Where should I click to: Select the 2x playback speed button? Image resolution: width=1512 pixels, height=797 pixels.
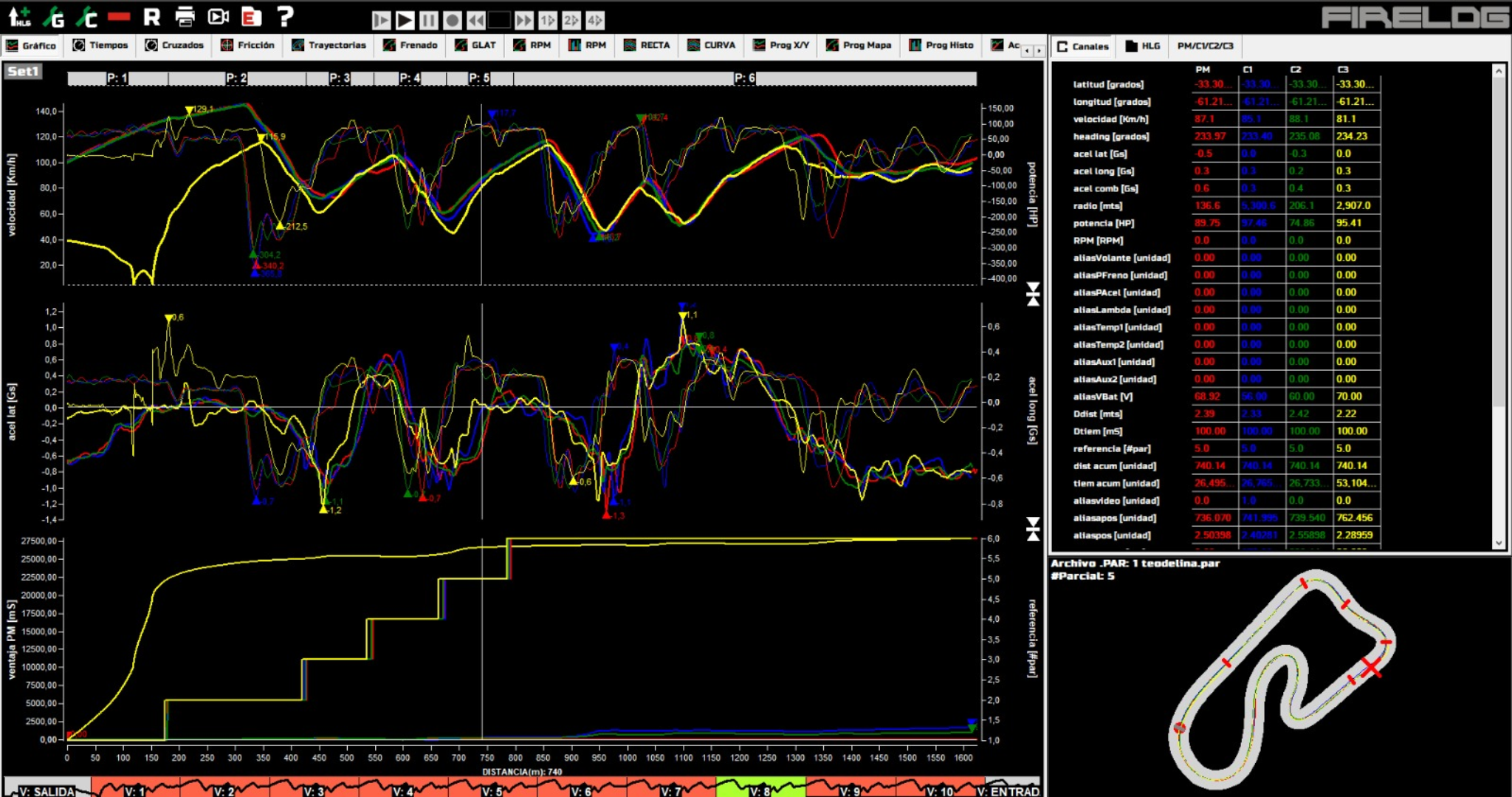pyautogui.click(x=571, y=20)
